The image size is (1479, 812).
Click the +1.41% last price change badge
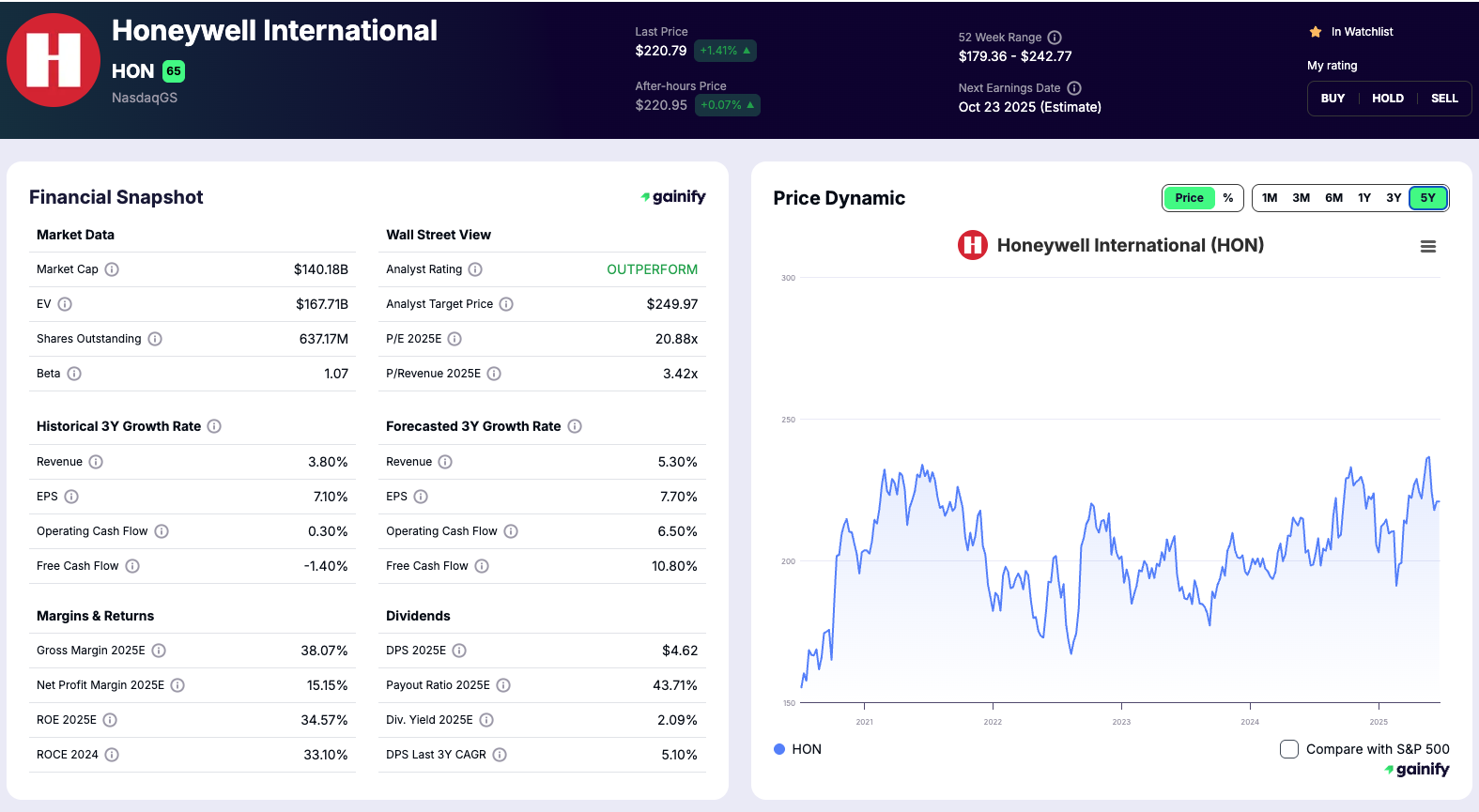726,51
